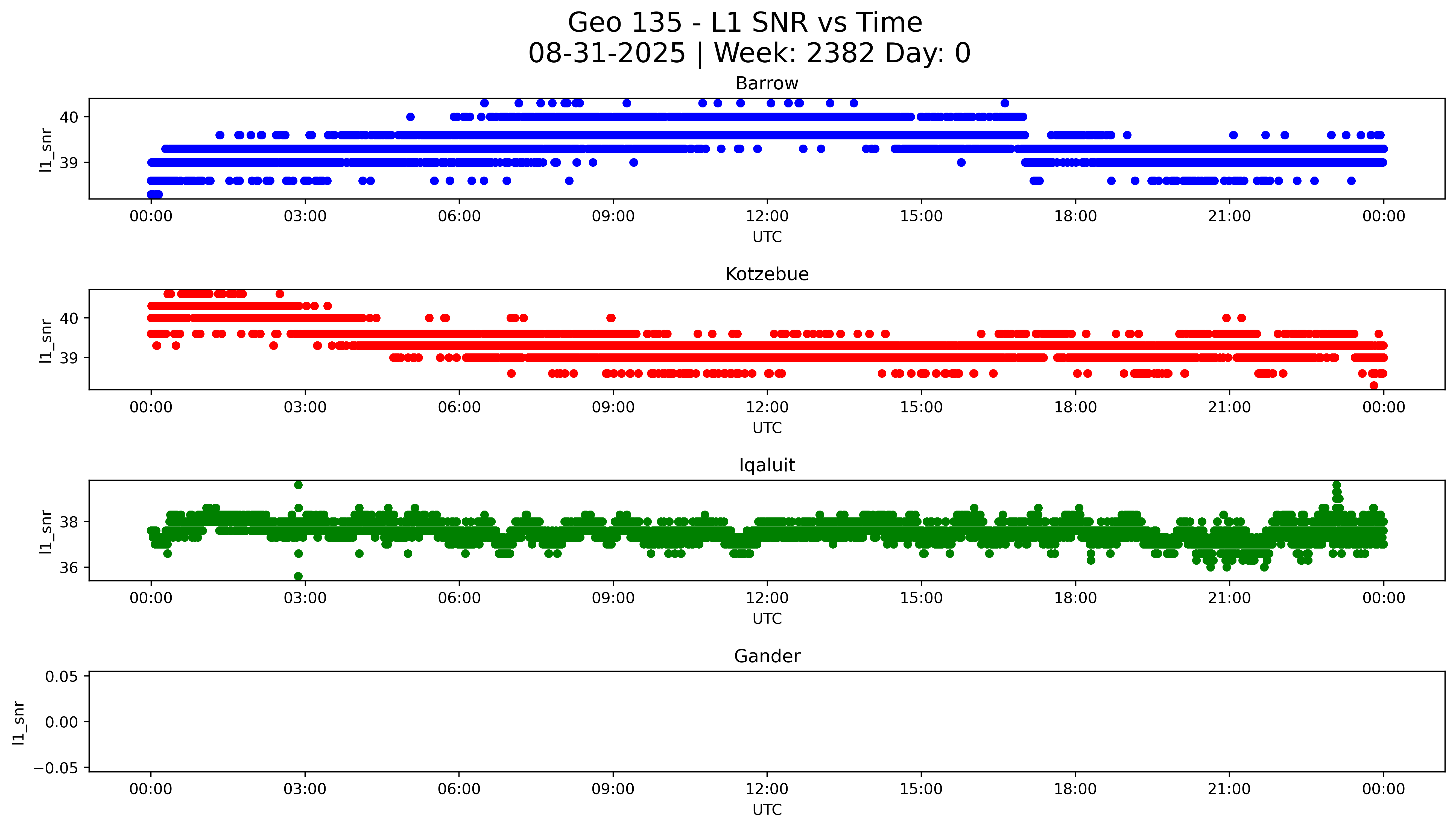Click the 06:00 tick label under Kotzebue plot
1456x829 pixels.
459,407
